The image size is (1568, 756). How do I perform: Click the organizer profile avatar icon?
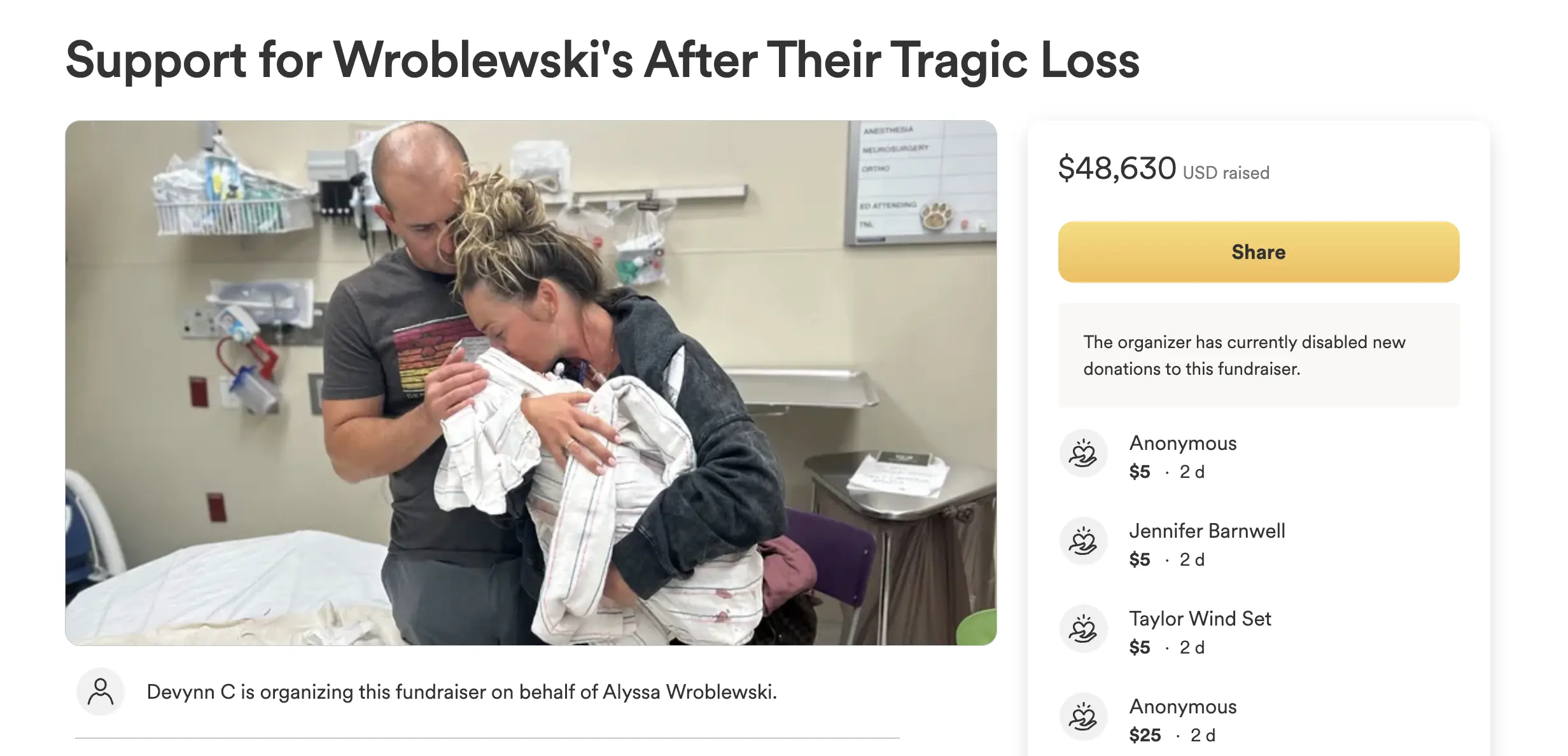point(101,692)
